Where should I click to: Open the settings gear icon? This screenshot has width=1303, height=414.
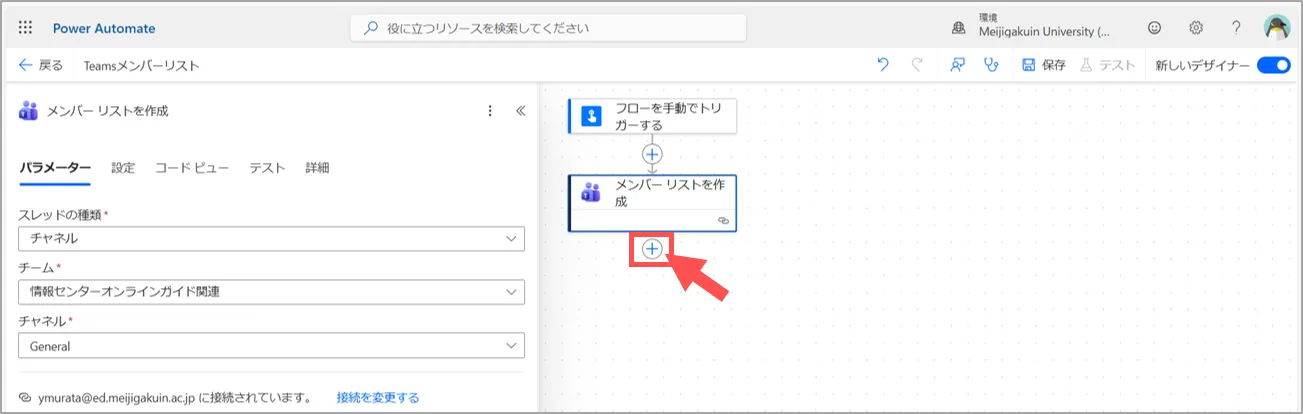(x=1196, y=28)
